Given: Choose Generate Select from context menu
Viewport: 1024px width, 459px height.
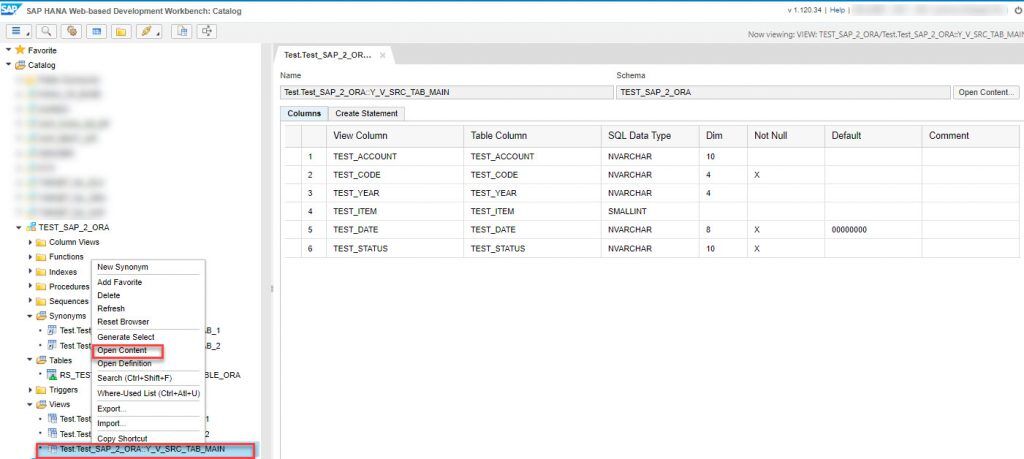Looking at the screenshot, I should click(126, 337).
